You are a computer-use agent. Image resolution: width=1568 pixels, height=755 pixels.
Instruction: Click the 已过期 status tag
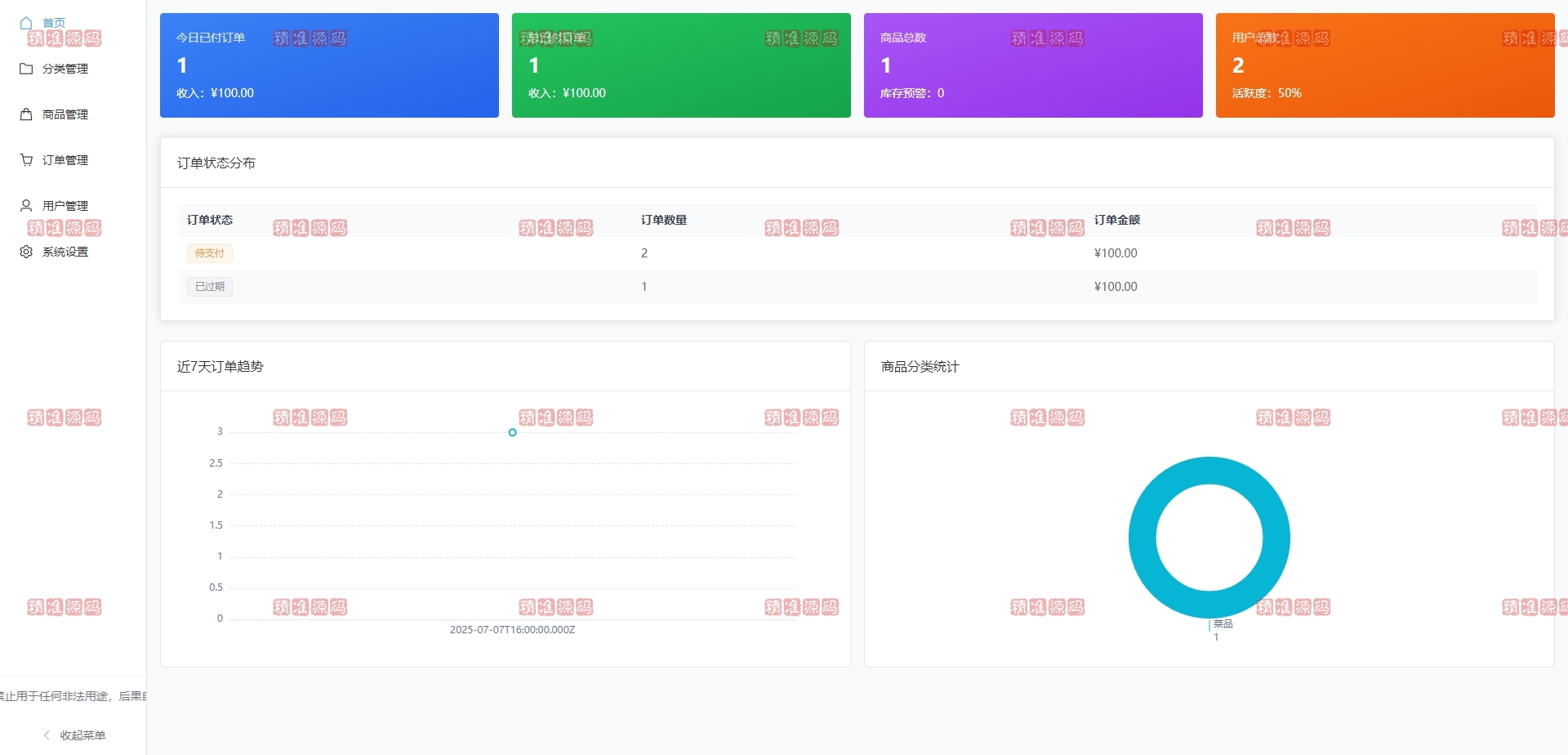point(210,287)
